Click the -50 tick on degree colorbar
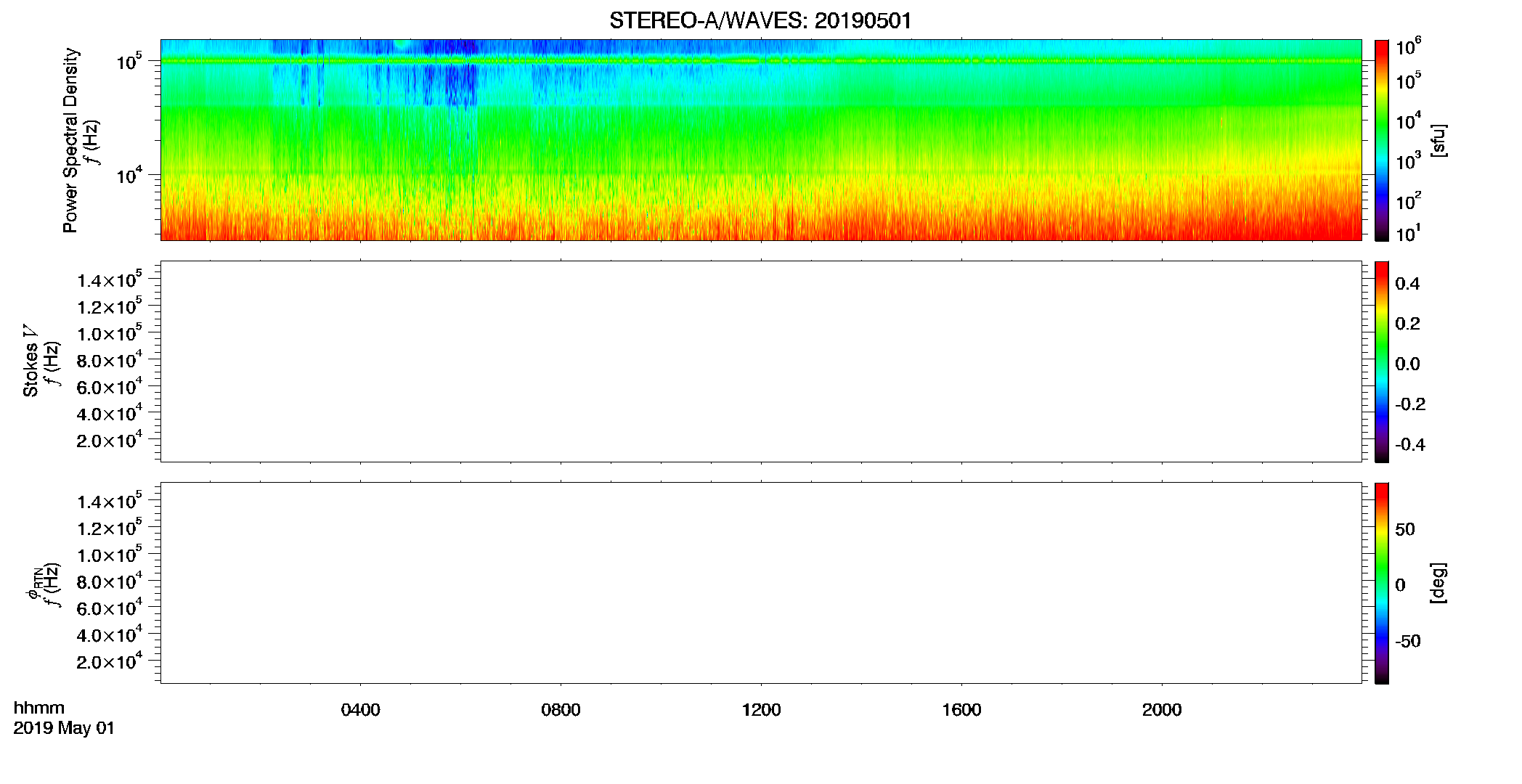Viewport: 1522px width, 784px height. [x=1408, y=642]
